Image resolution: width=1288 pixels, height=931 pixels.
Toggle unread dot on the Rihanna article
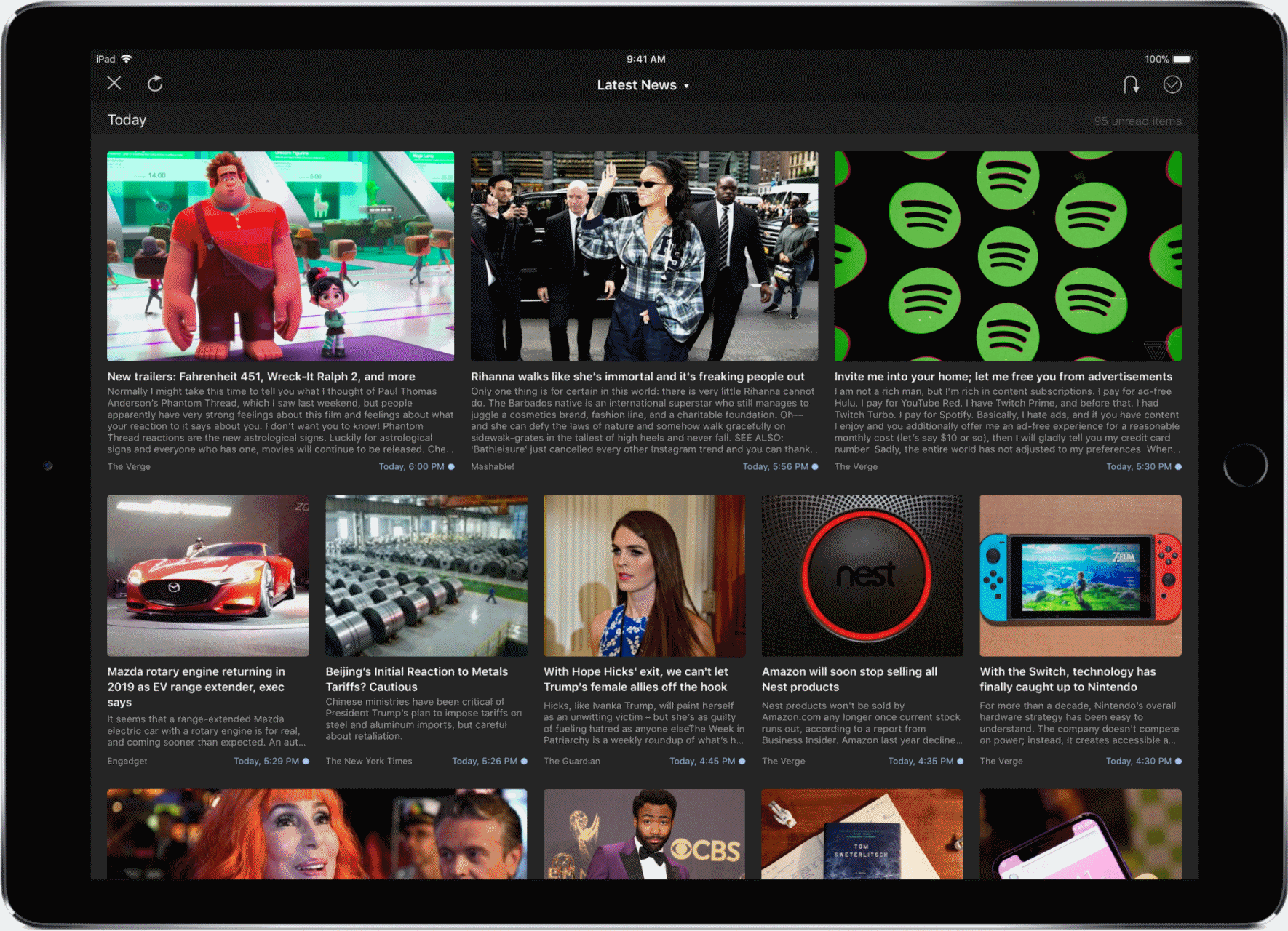pyautogui.click(x=815, y=467)
